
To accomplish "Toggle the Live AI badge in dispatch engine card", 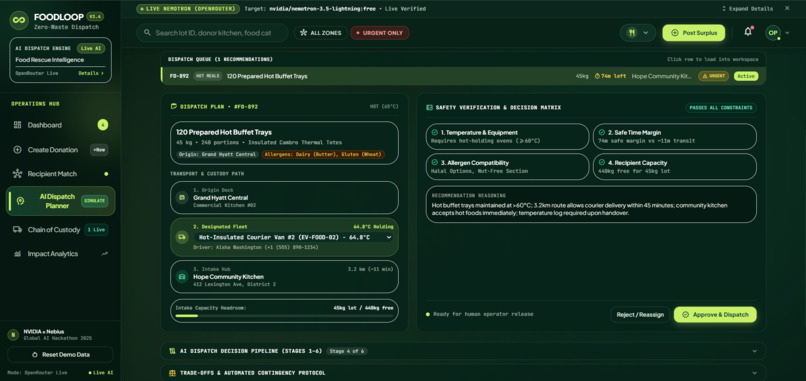I will click(x=91, y=48).
